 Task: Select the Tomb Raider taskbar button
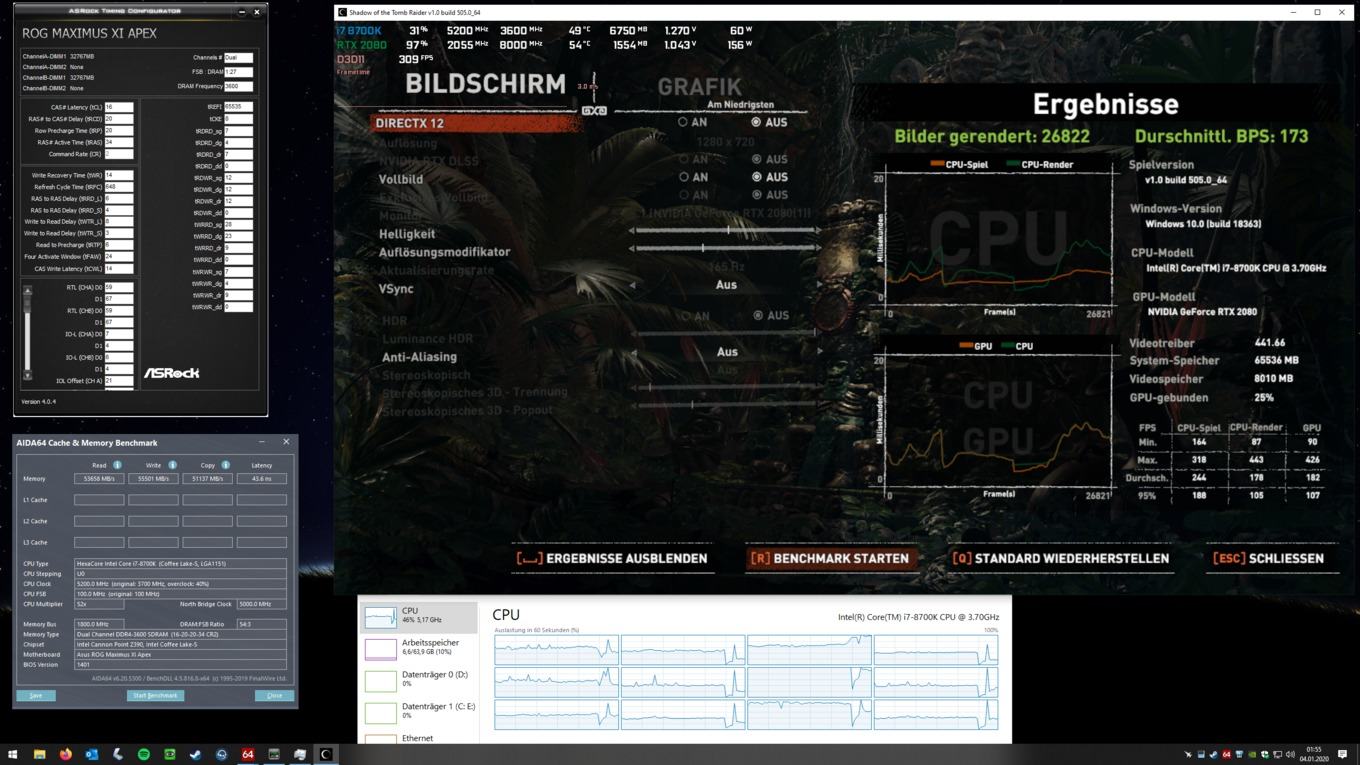point(325,754)
